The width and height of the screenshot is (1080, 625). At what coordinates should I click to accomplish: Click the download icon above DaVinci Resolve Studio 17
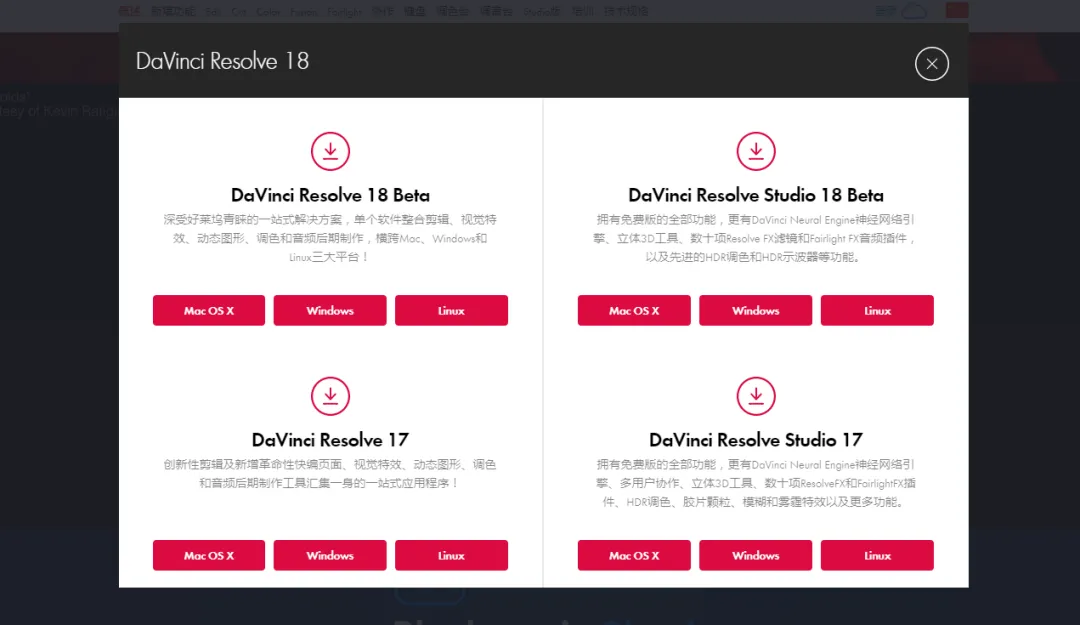[756, 396]
